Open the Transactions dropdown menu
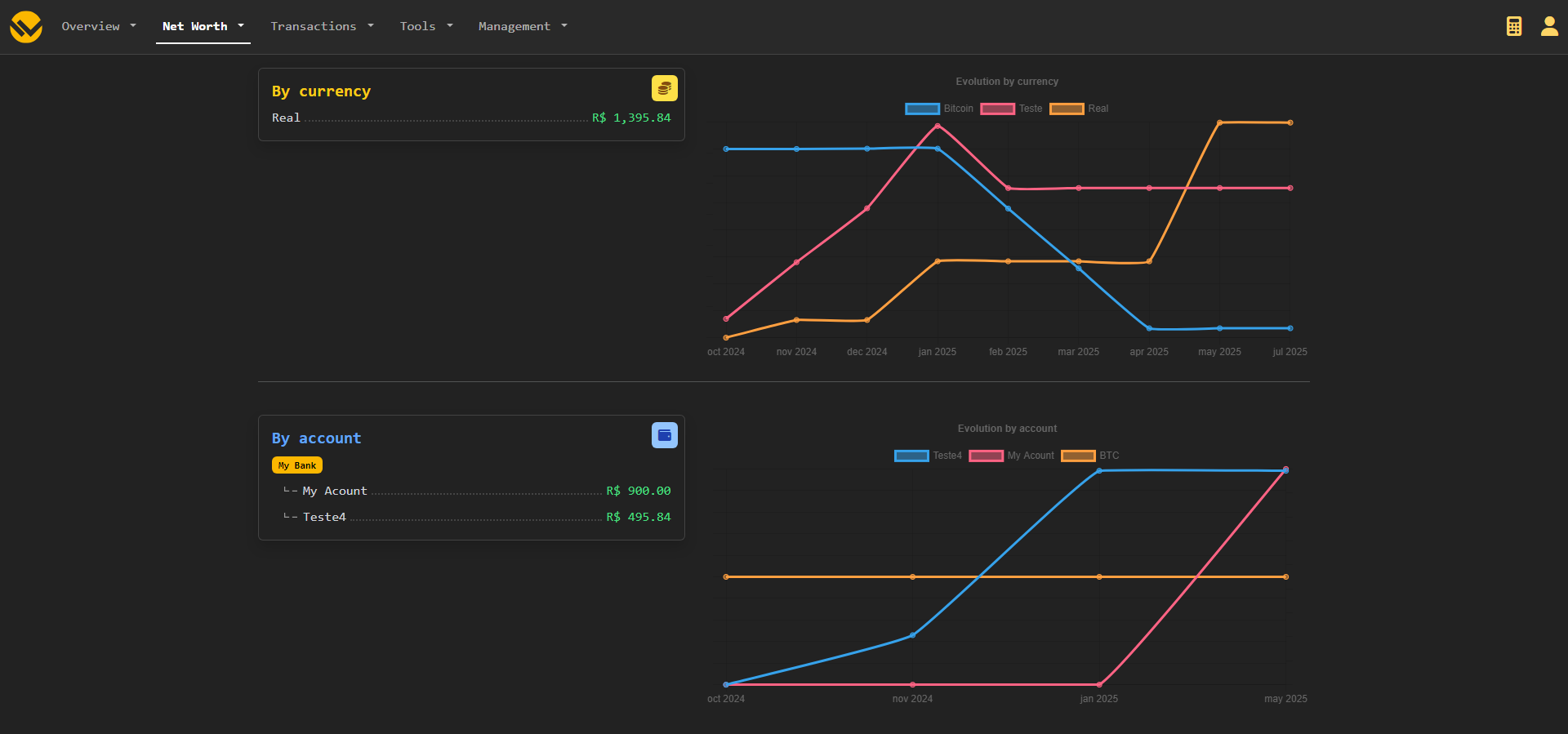This screenshot has height=734, width=1568. [322, 26]
